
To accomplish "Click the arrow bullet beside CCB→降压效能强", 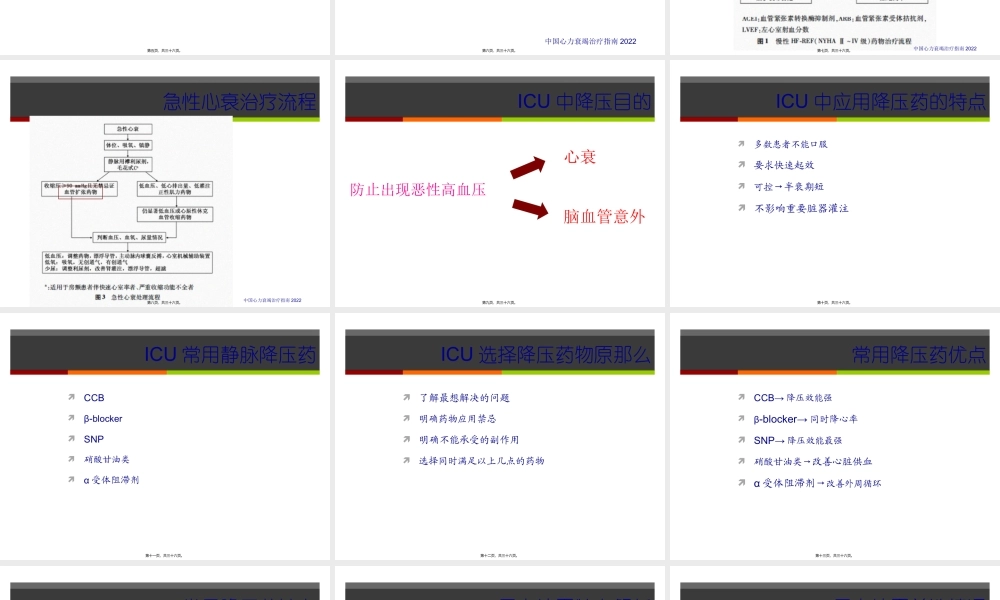I will pos(740,398).
